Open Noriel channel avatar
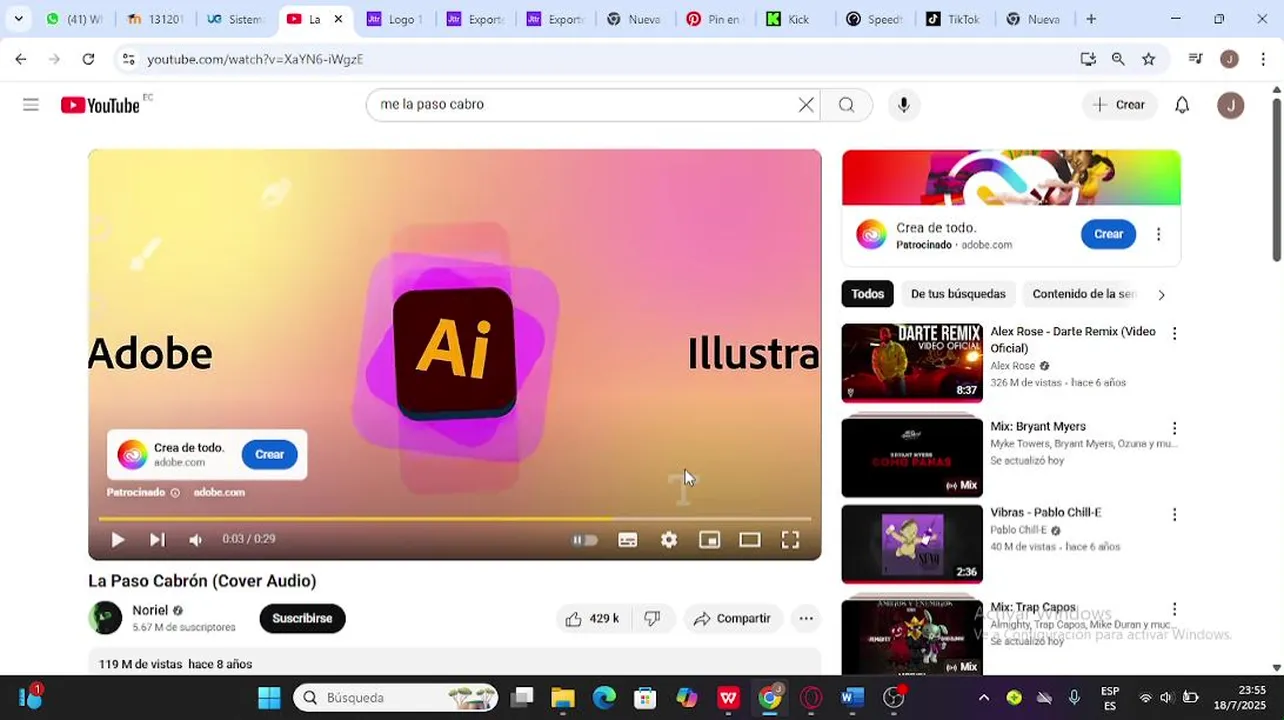 point(105,618)
